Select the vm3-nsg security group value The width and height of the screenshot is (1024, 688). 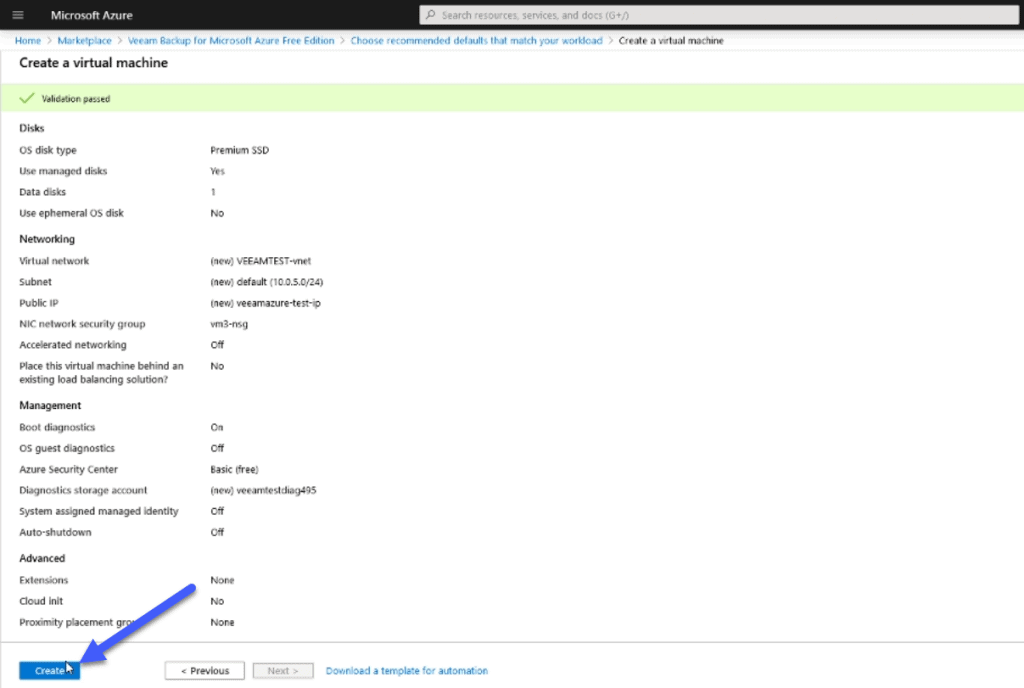pos(229,324)
